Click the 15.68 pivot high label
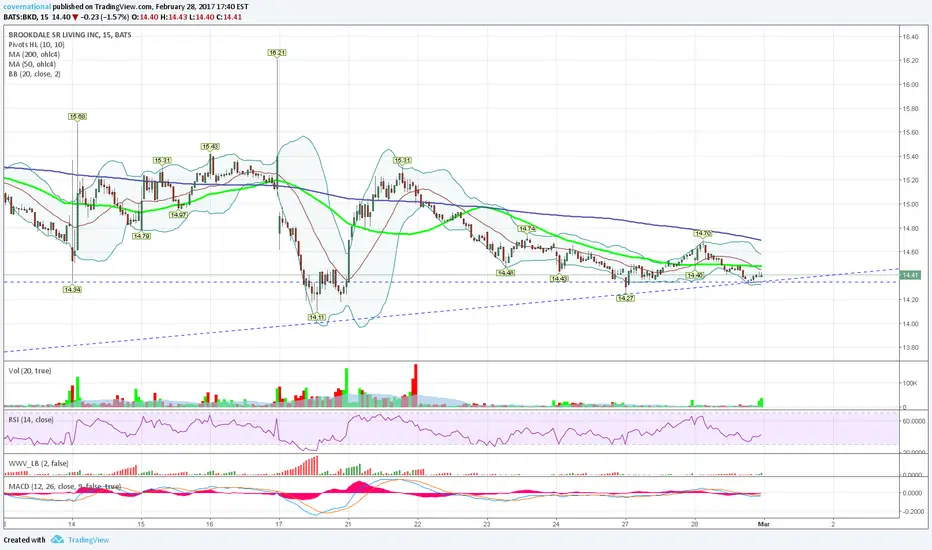 pos(77,117)
